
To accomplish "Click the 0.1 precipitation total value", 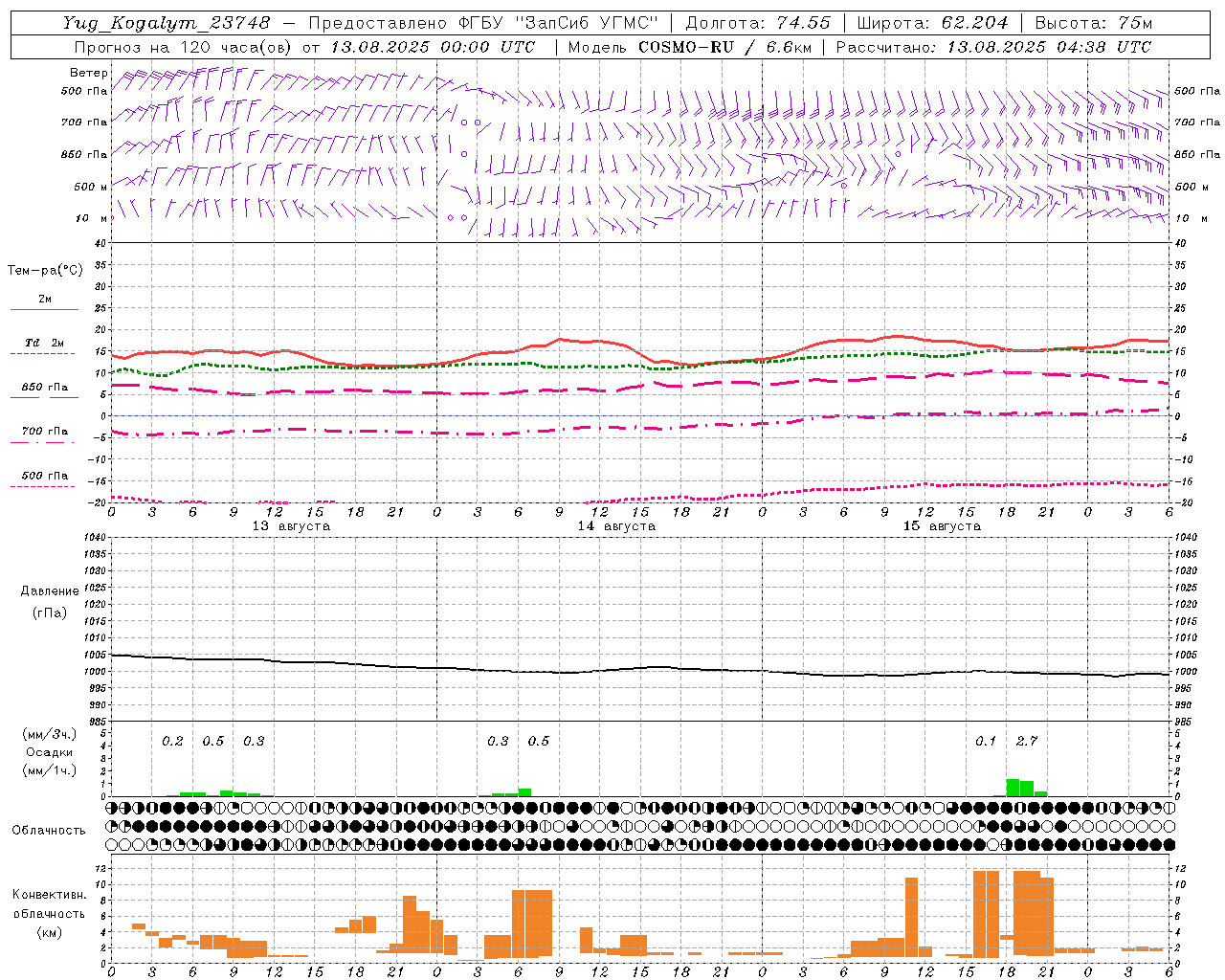I will coord(986,742).
